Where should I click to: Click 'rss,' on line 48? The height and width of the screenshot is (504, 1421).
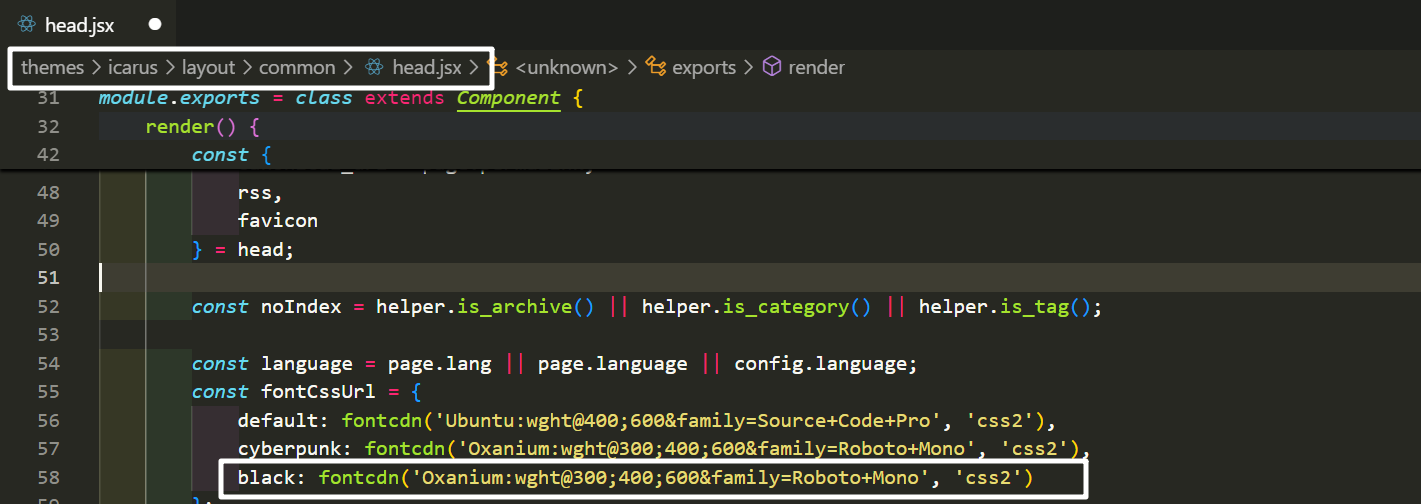[x=261, y=192]
